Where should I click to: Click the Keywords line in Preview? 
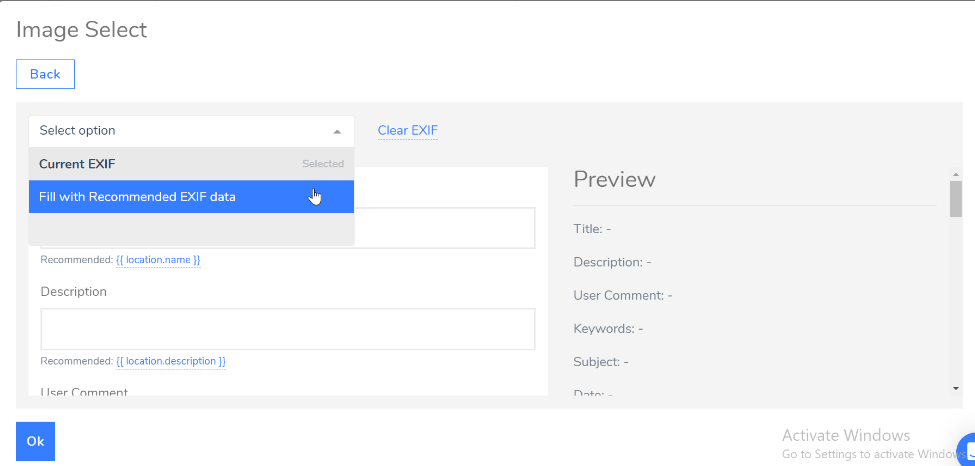tap(608, 328)
